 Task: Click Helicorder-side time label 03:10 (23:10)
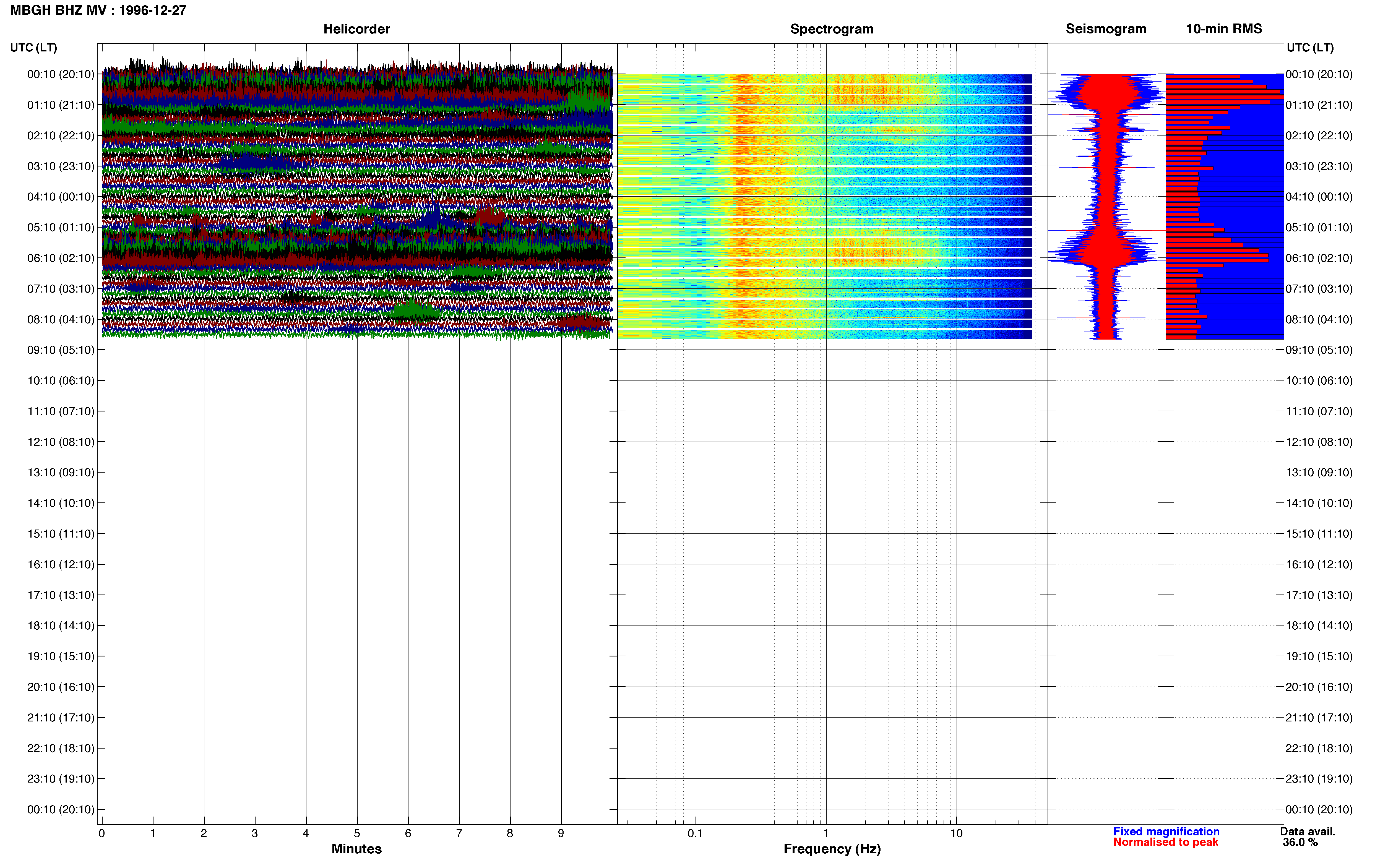pos(61,166)
